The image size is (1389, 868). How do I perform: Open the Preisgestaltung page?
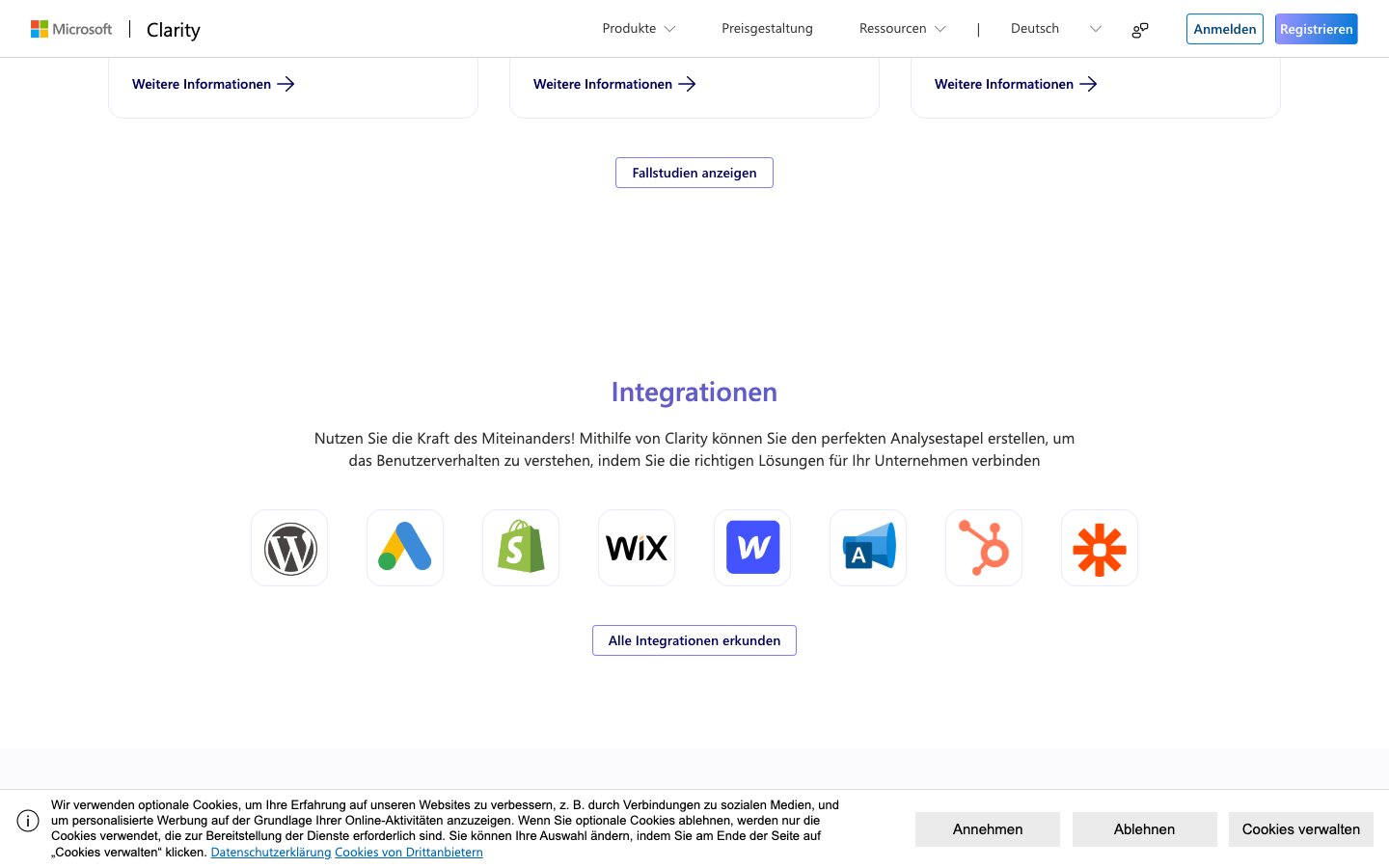point(768,28)
